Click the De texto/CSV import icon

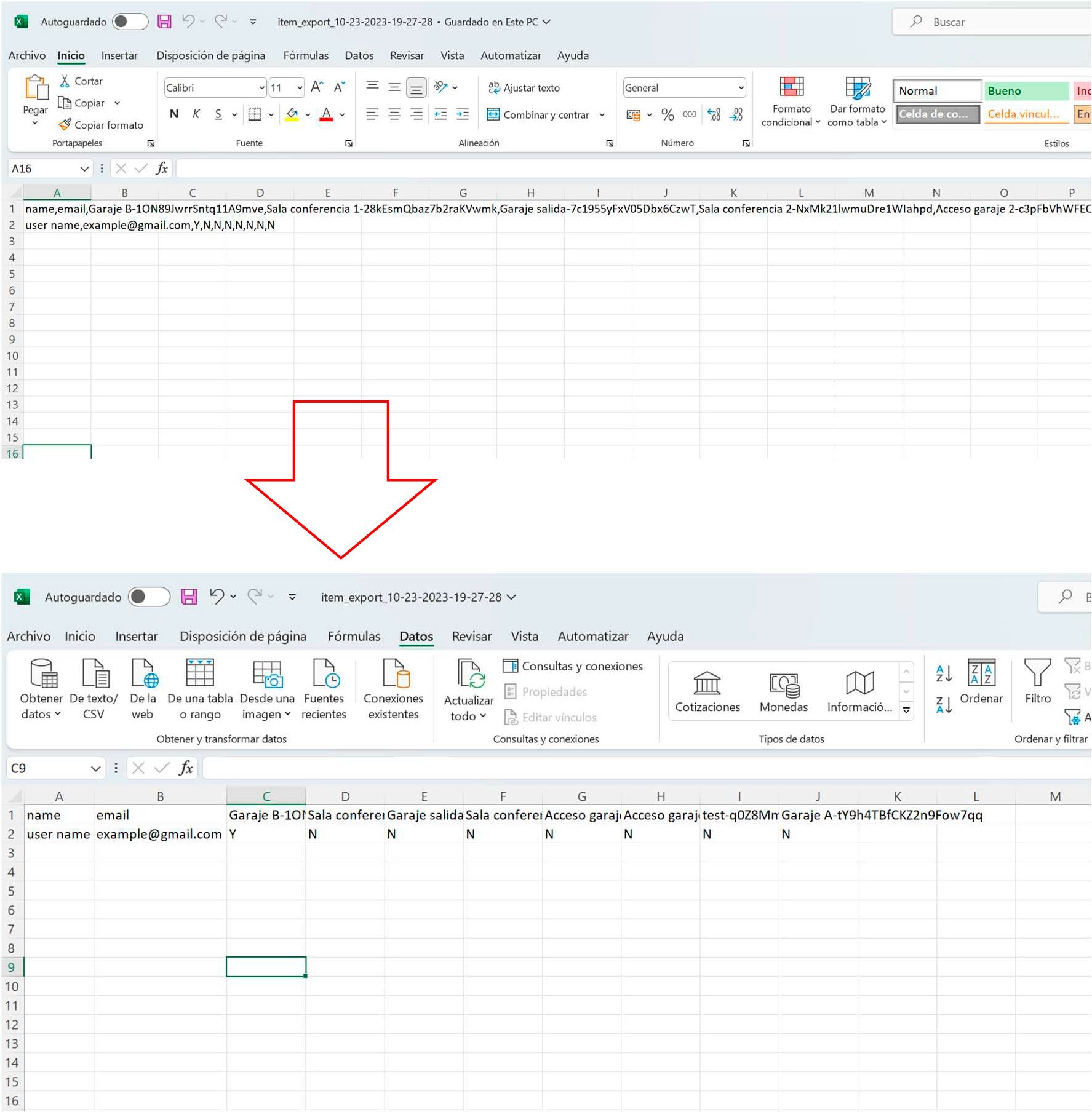(x=95, y=674)
